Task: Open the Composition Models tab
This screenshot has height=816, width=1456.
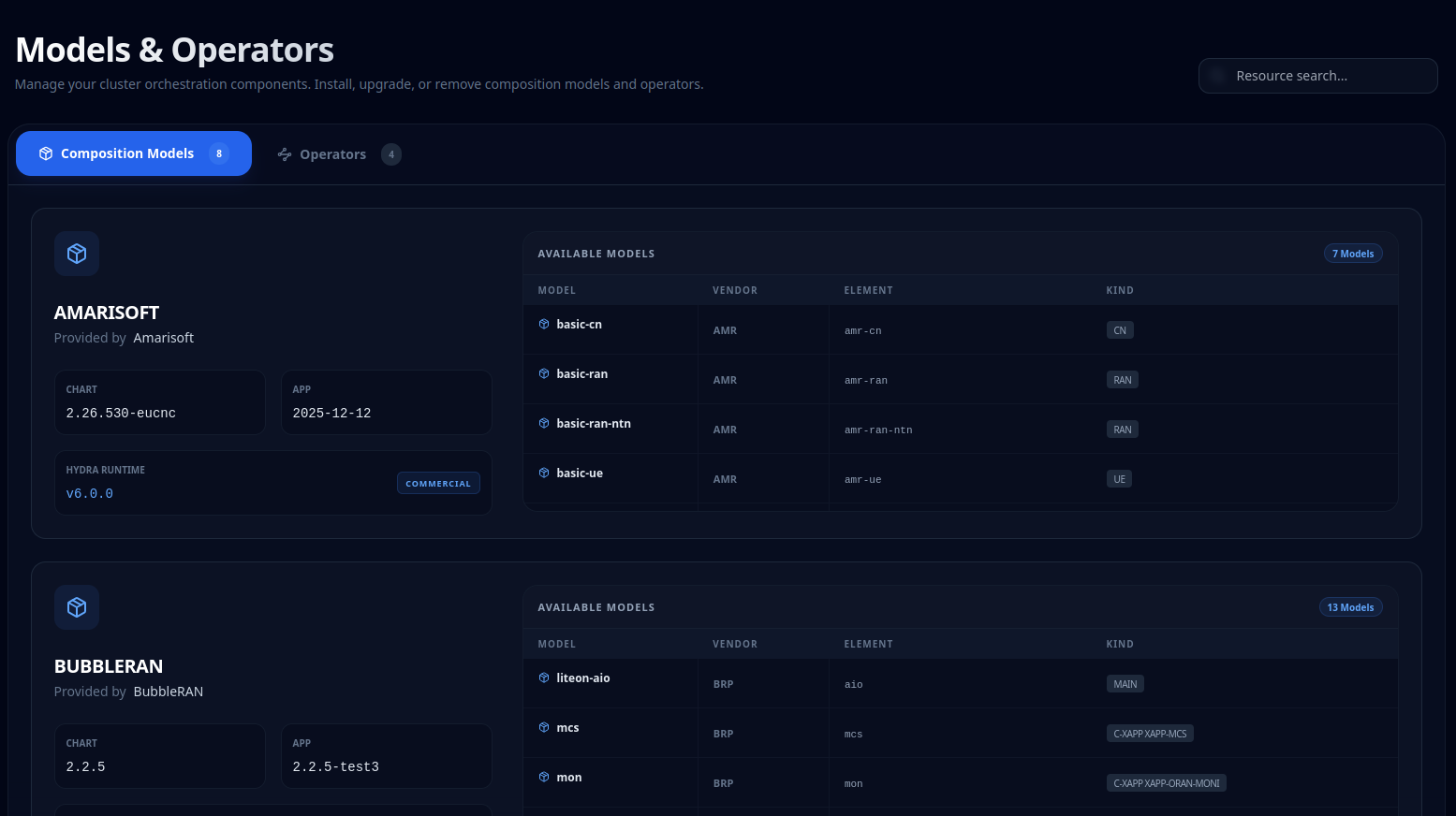Action: click(134, 153)
